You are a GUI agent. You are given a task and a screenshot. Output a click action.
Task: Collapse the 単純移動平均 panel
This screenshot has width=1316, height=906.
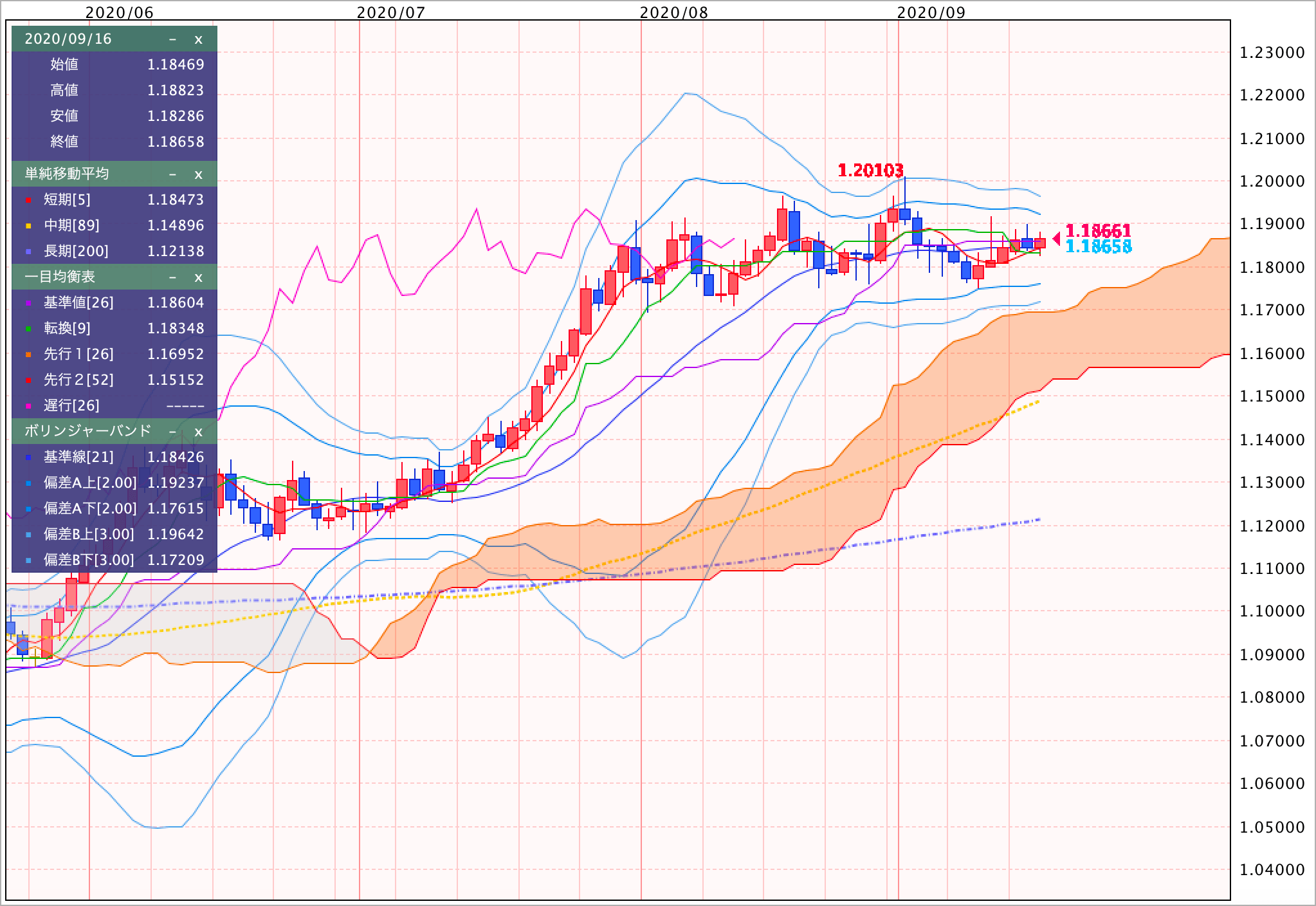pyautogui.click(x=172, y=174)
